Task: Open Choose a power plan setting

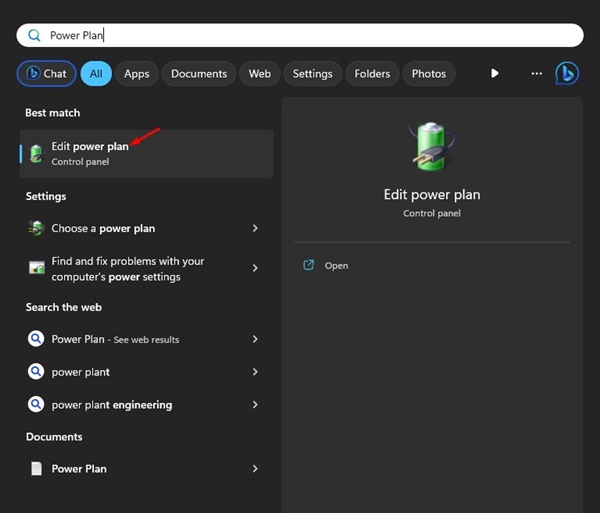Action: tap(147, 228)
